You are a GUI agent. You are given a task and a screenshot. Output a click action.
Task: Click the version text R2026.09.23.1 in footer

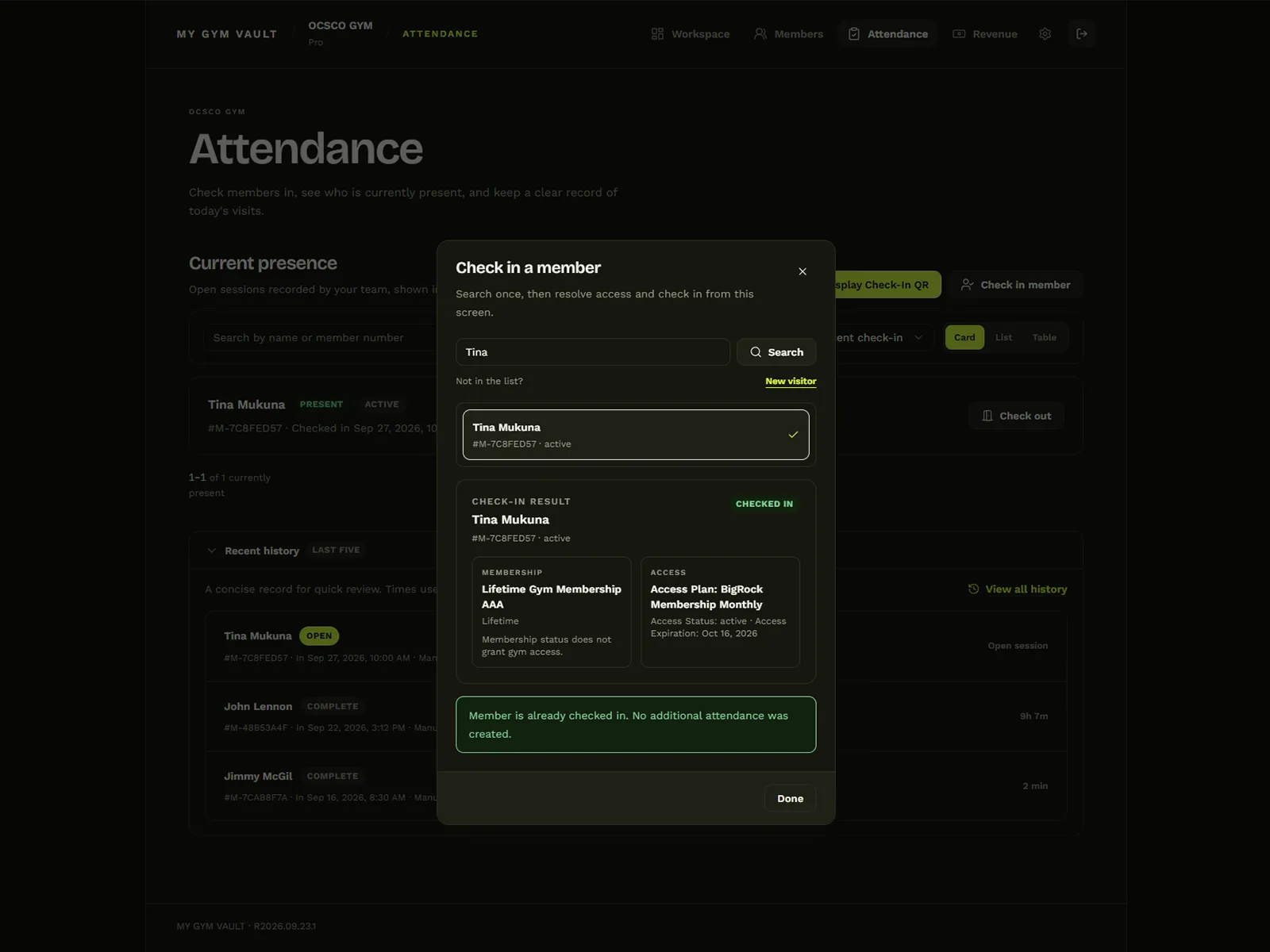pos(285,926)
